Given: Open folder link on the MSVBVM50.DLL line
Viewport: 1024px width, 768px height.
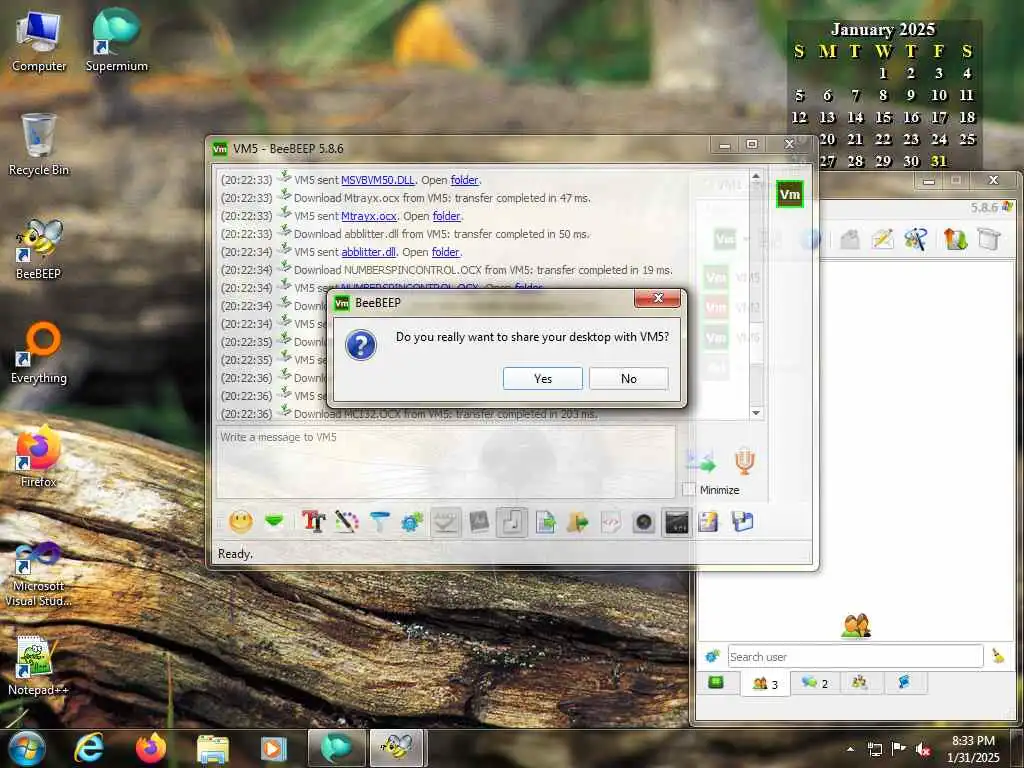Looking at the screenshot, I should (x=464, y=180).
